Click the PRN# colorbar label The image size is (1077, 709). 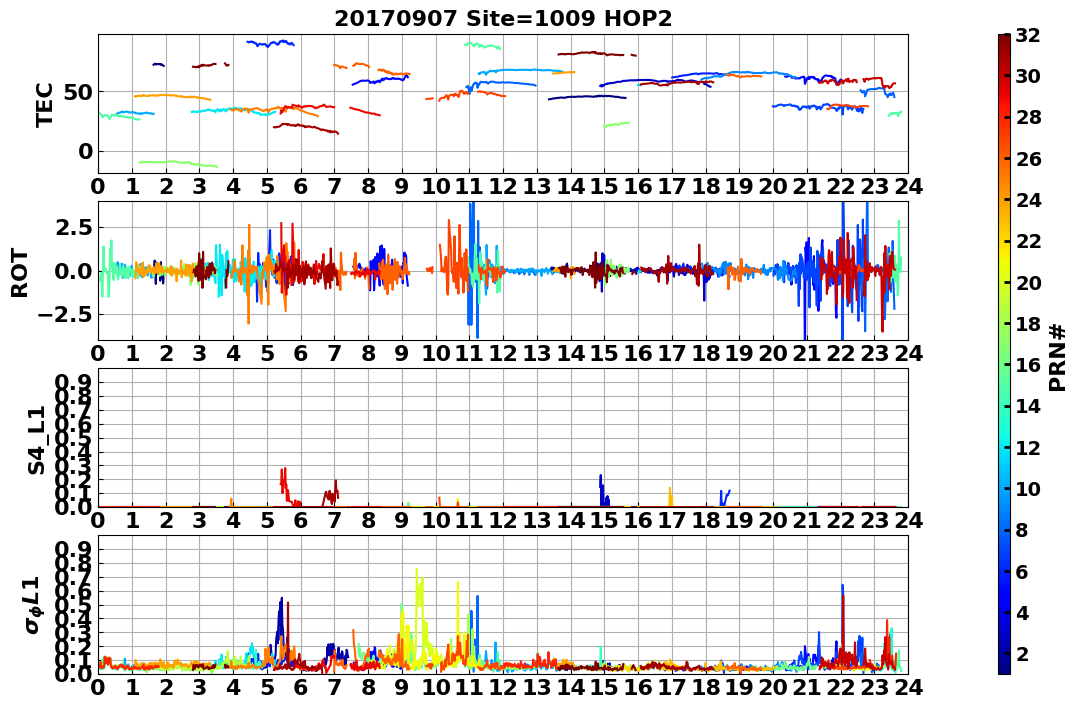click(x=1057, y=358)
